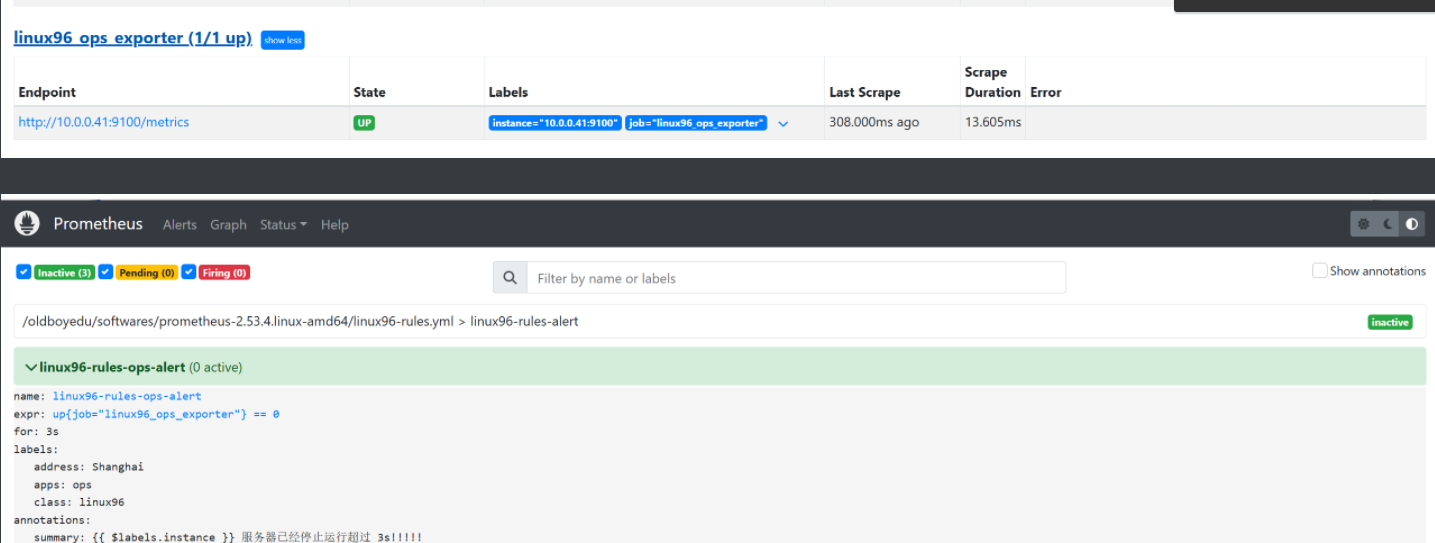Click the Last Scrape column header
Screen dimensions: 1435x543
point(864,92)
